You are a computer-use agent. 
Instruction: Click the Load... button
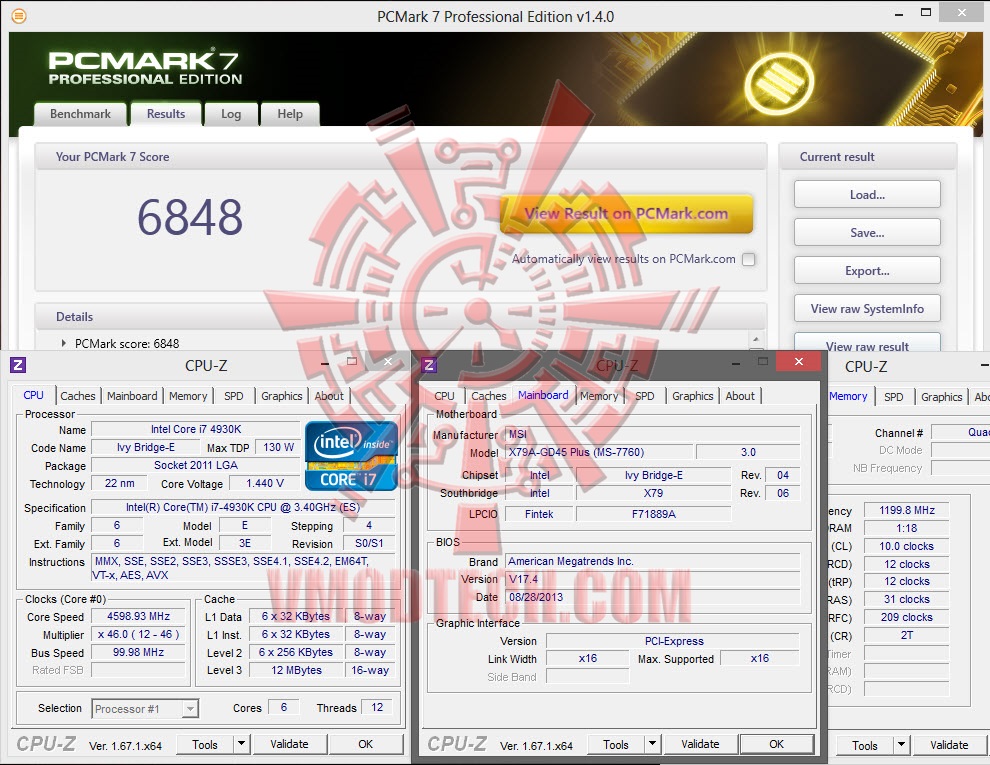(867, 194)
